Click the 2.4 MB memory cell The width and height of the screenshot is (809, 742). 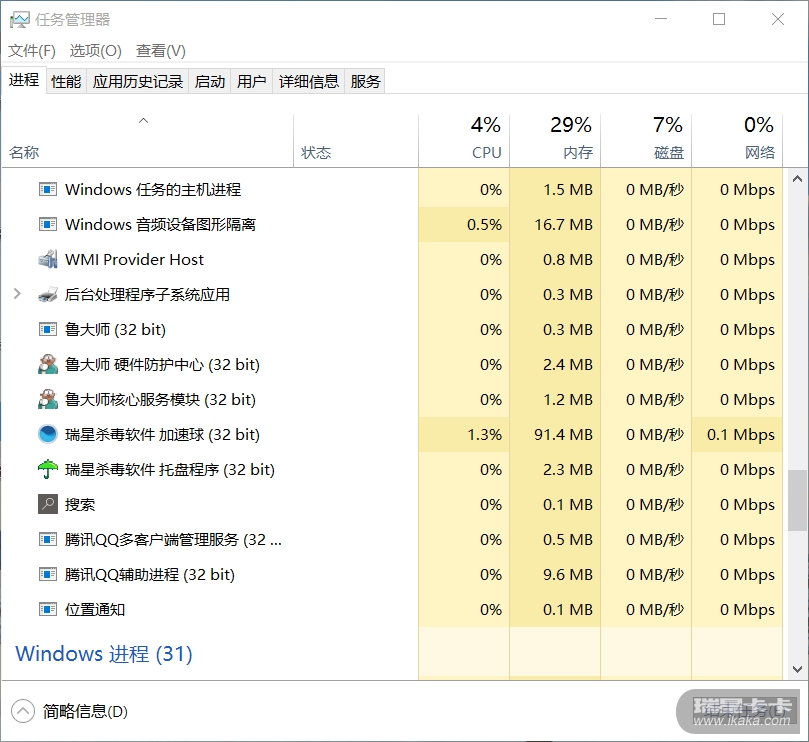555,364
